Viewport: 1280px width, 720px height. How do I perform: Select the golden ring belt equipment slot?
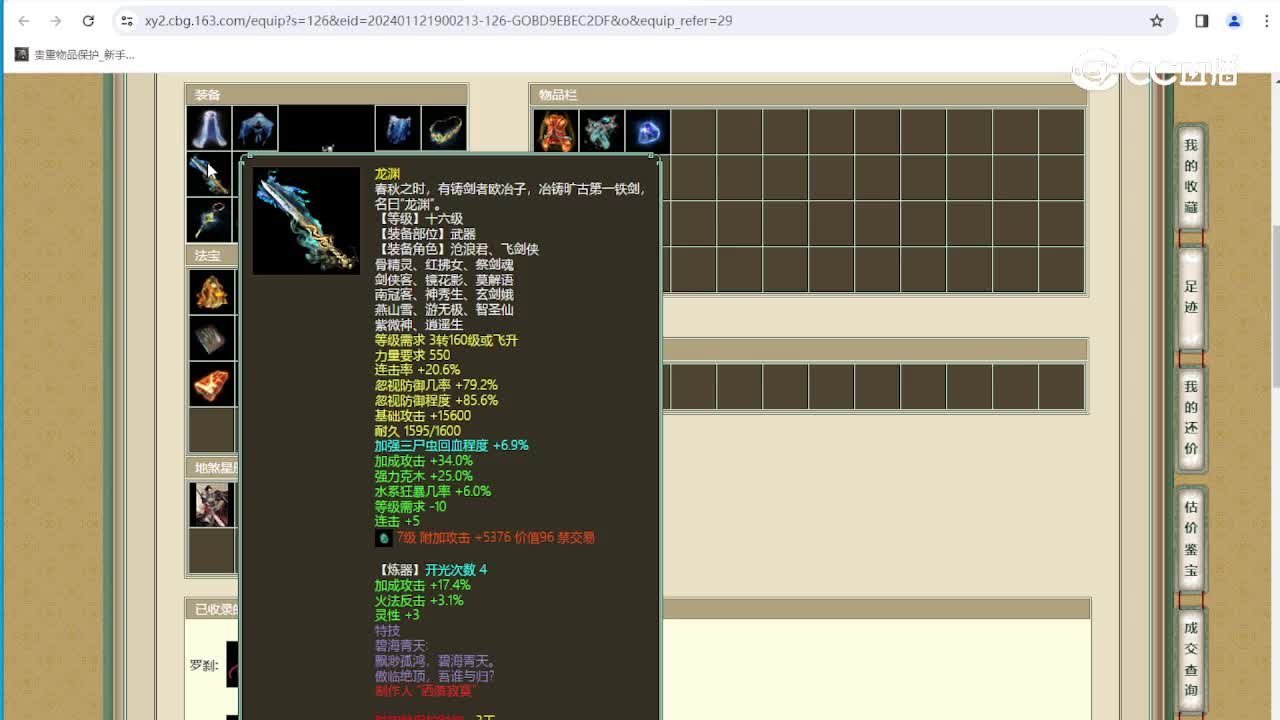click(444, 128)
